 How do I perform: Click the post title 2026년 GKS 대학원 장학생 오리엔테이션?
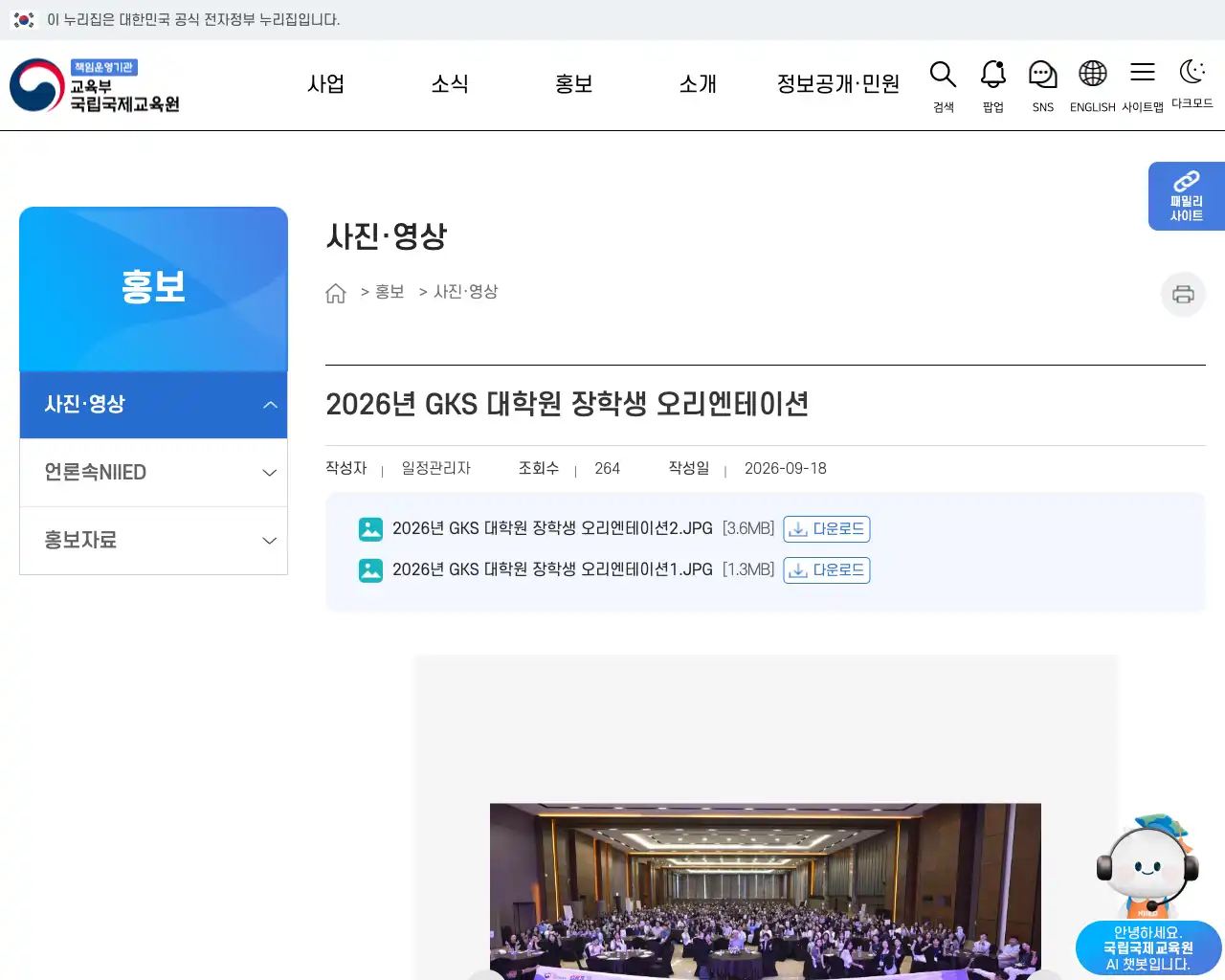567,405
